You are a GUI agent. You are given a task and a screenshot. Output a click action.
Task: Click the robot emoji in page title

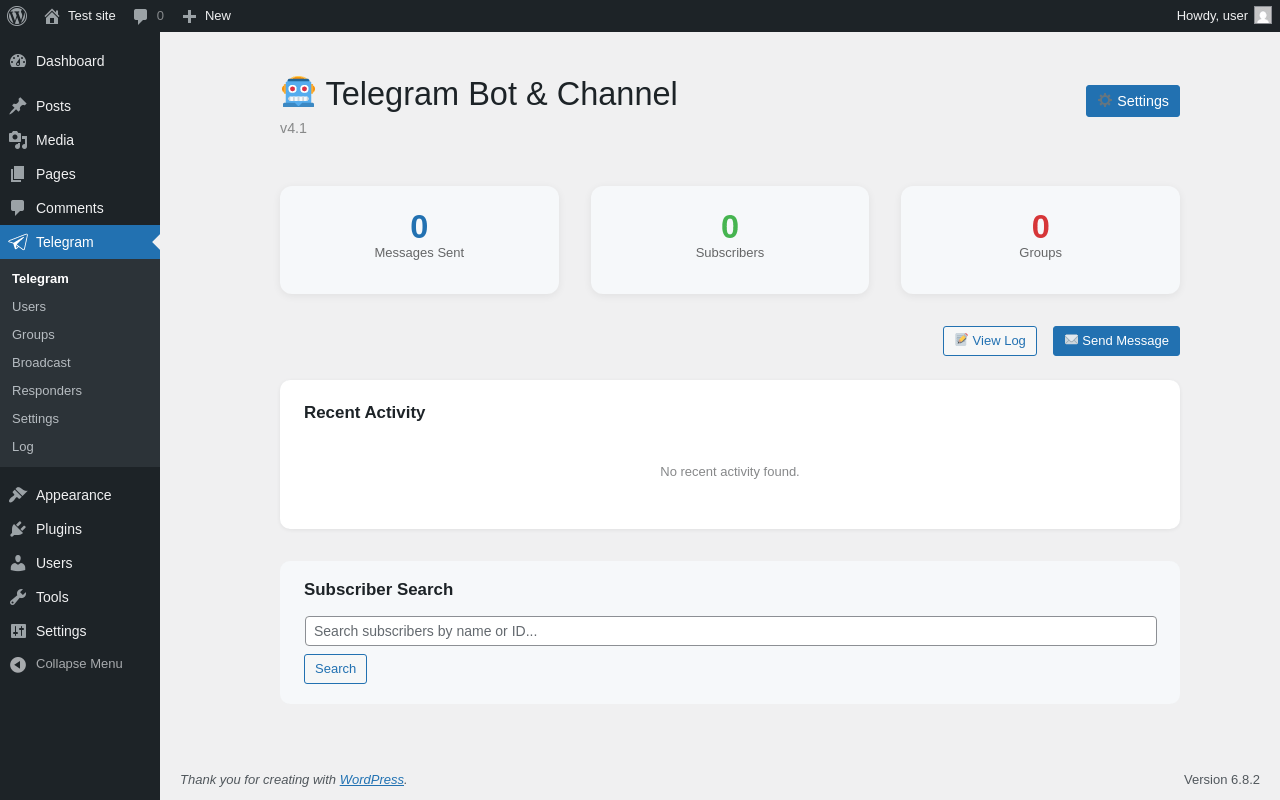tap(298, 92)
